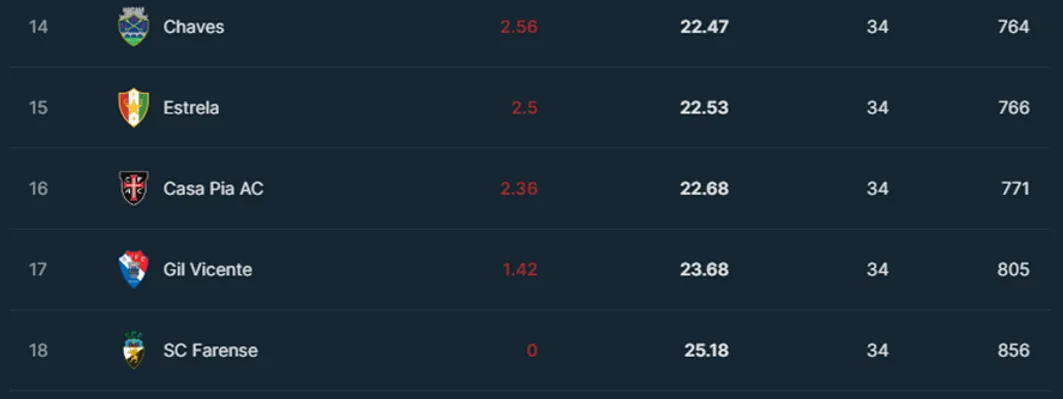
Task: Click the 805 total for Gil Vicente
Action: pyautogui.click(x=1014, y=270)
